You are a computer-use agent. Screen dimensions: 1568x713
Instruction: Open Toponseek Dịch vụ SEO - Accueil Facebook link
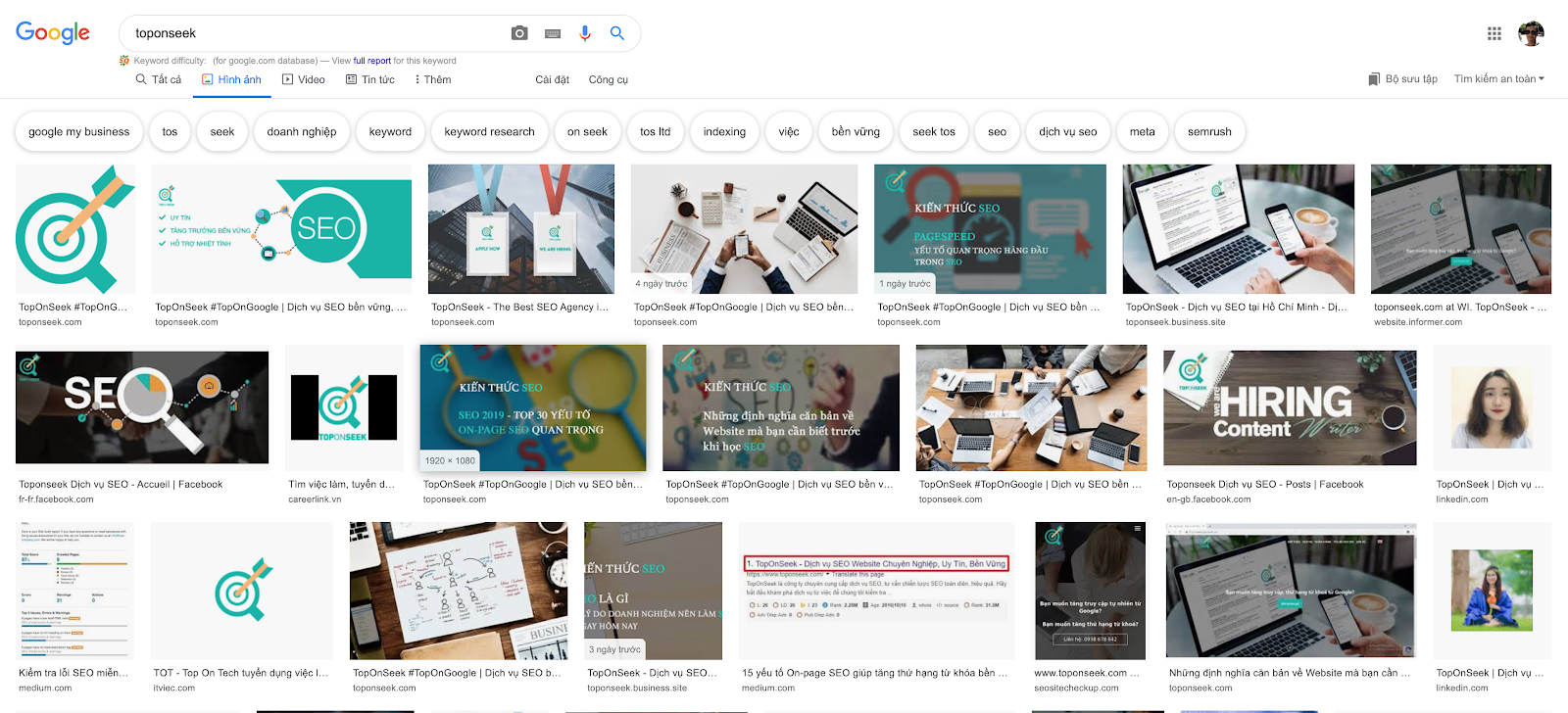coord(121,484)
